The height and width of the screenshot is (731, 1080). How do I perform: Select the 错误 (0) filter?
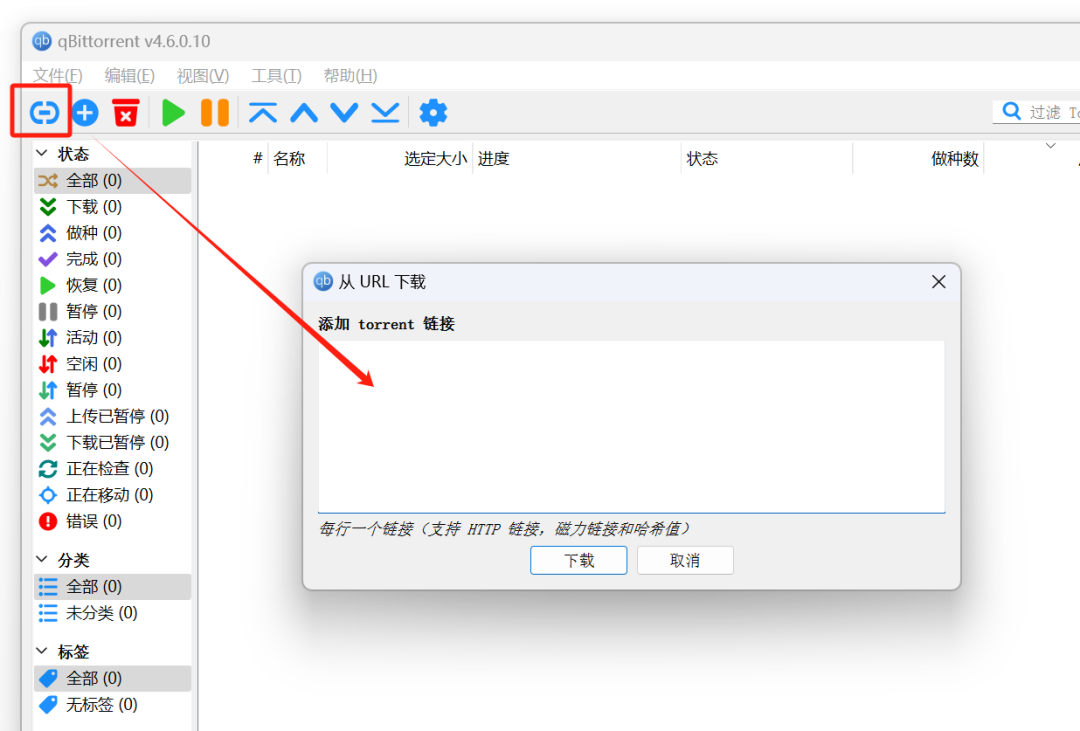pos(113,521)
